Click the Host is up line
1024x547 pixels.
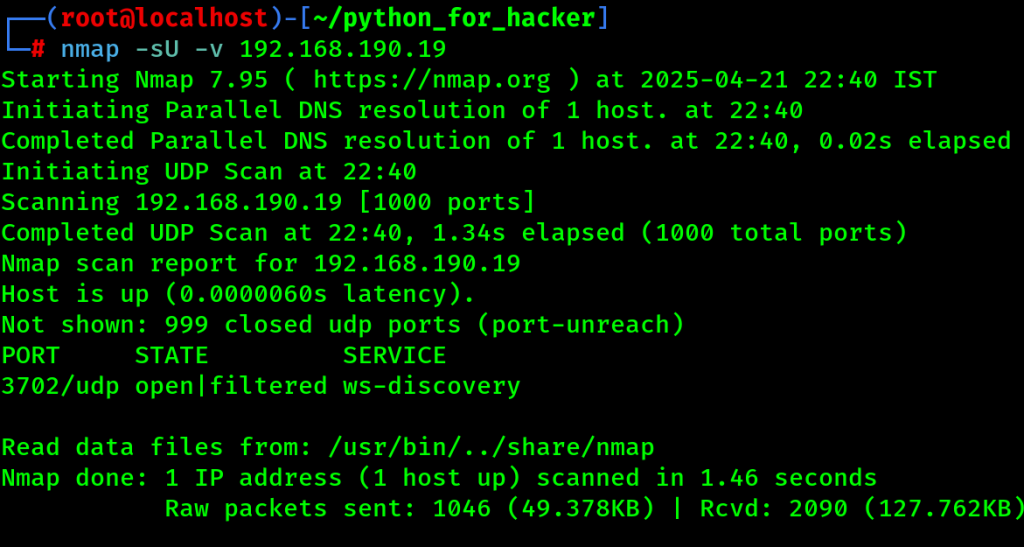click(238, 294)
